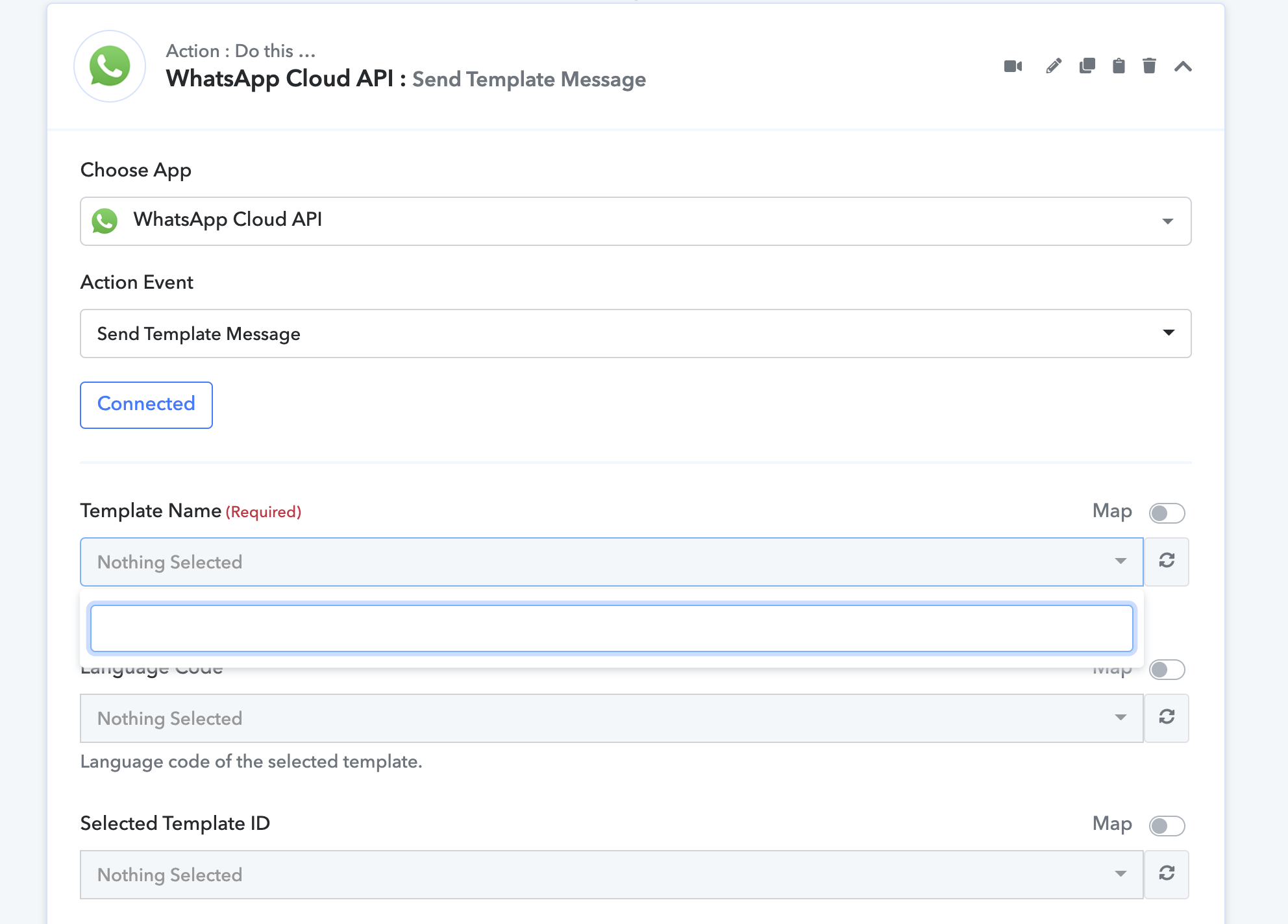The height and width of the screenshot is (924, 1288).
Task: Open the Language Code dropdown
Action: point(612,718)
